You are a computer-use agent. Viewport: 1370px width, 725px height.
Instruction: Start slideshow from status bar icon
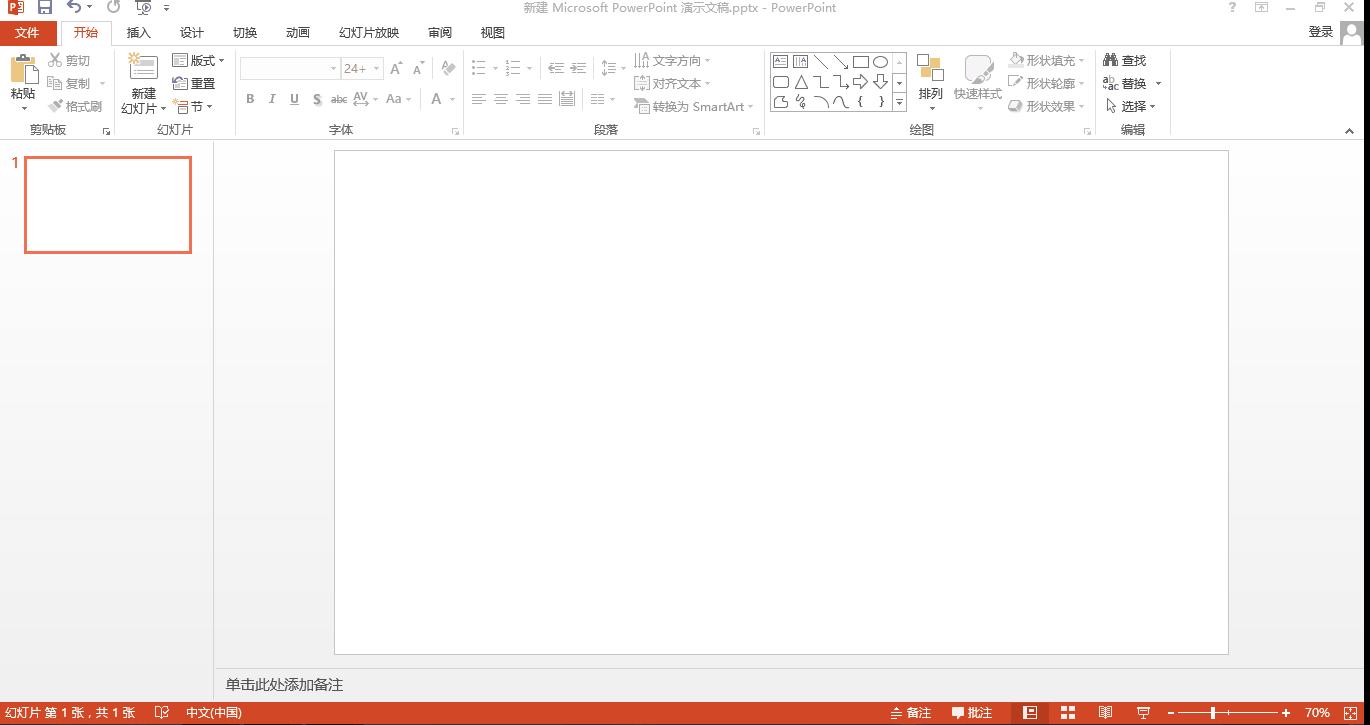tap(1143, 713)
